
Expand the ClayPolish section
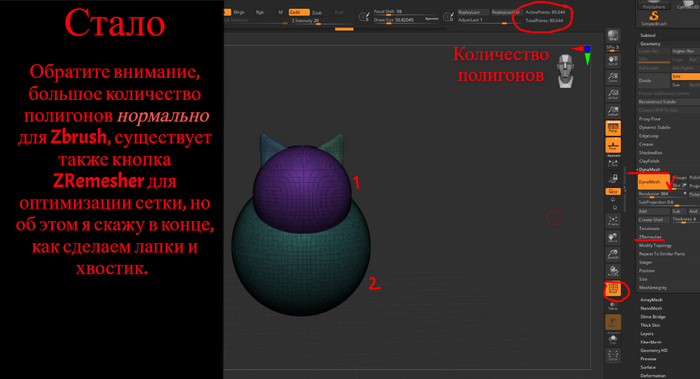[x=650, y=161]
